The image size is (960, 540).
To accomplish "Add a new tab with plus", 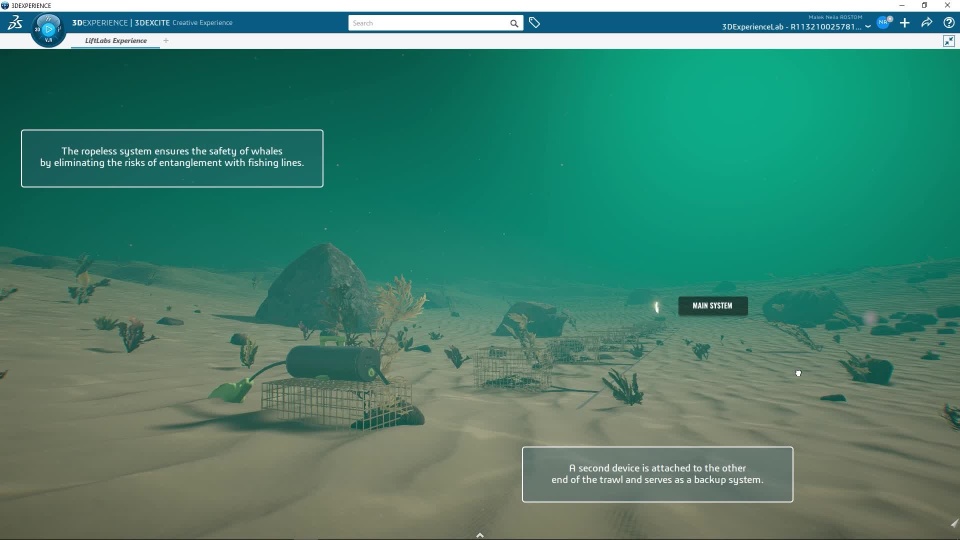I will [x=166, y=40].
